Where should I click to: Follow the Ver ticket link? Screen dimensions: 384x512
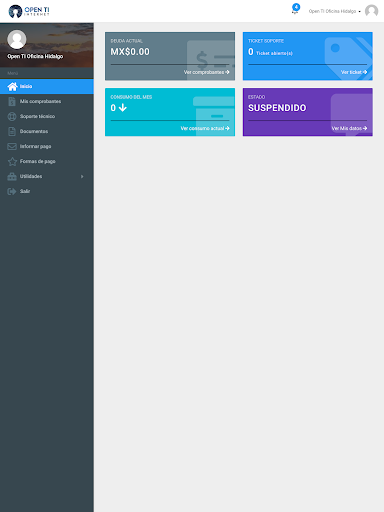pos(354,72)
